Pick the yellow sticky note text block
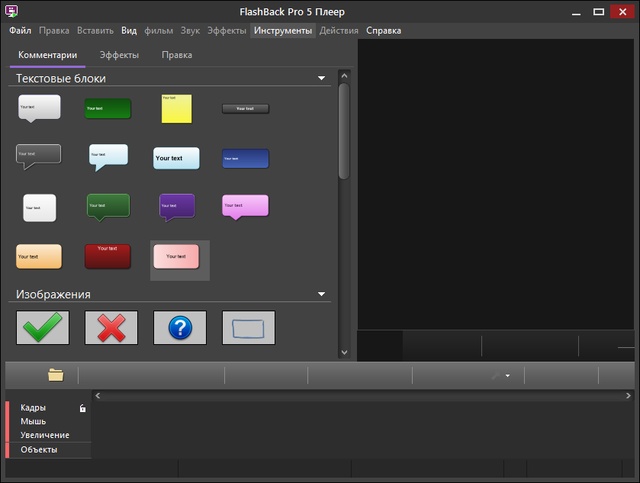The width and height of the screenshot is (640, 483). [x=177, y=109]
